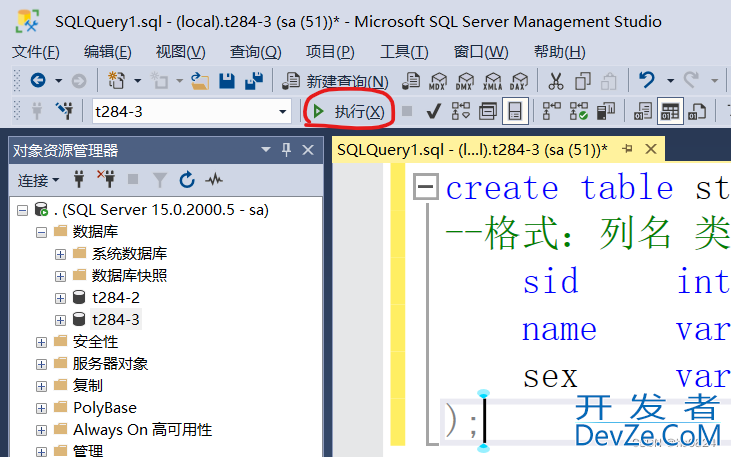
Task: Select Results to Text mode
Action: click(643, 111)
